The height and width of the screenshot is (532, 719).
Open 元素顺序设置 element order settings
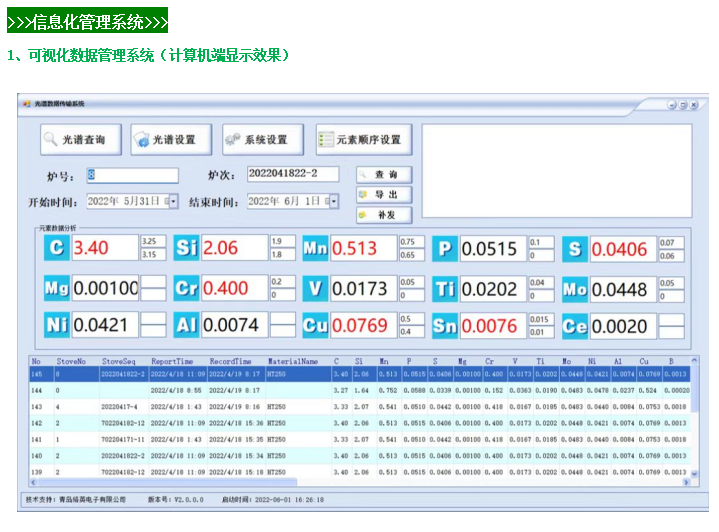(x=360, y=140)
